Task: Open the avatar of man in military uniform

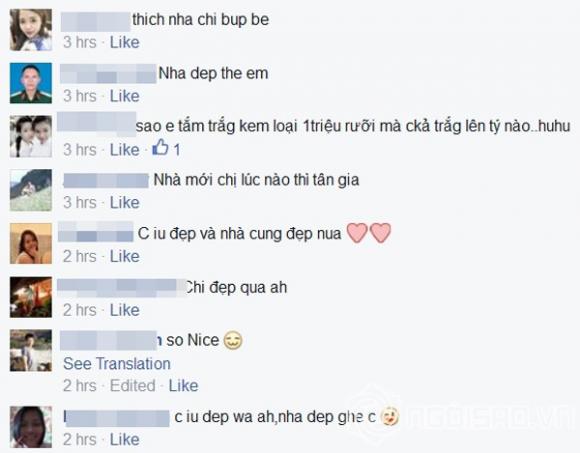Action: [x=31, y=83]
